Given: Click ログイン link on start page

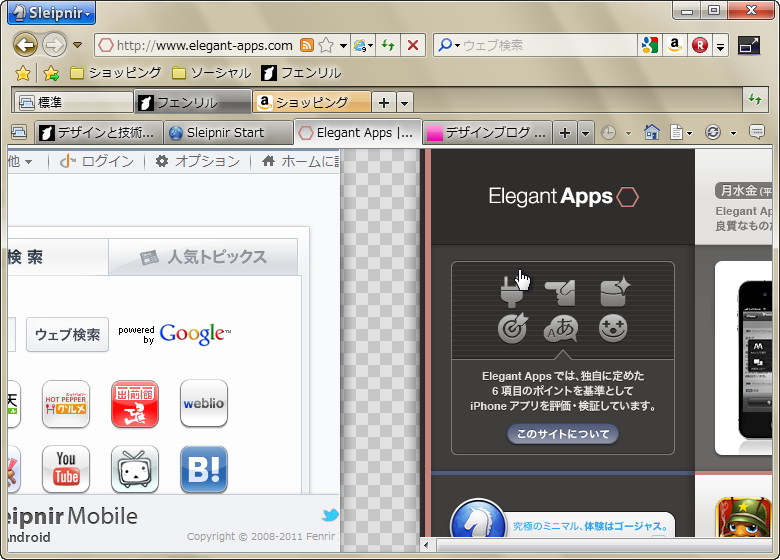Looking at the screenshot, I should 97,161.
